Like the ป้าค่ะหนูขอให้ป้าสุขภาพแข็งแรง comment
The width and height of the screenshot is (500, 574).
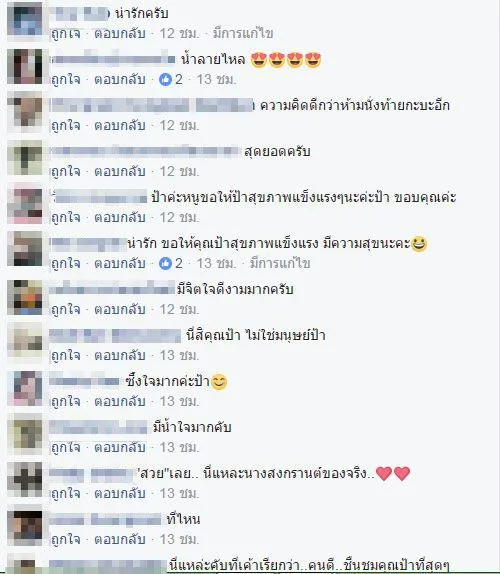66,217
